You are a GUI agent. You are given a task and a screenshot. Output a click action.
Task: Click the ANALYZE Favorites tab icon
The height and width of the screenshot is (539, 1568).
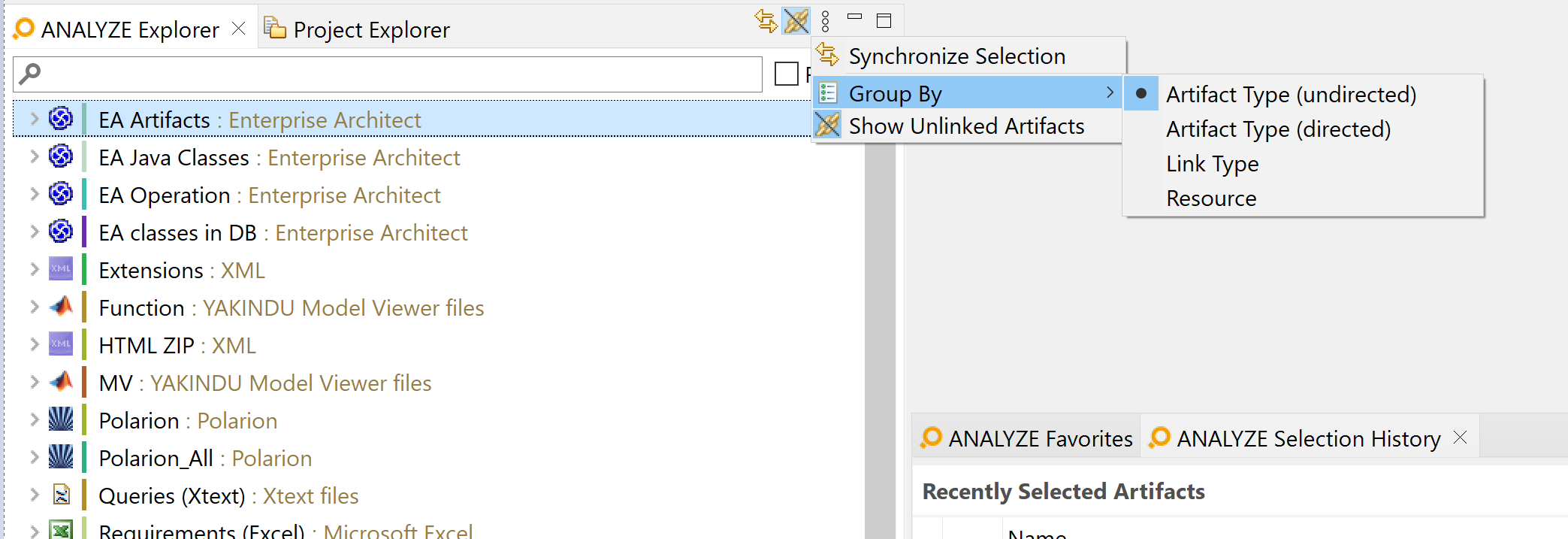(931, 438)
